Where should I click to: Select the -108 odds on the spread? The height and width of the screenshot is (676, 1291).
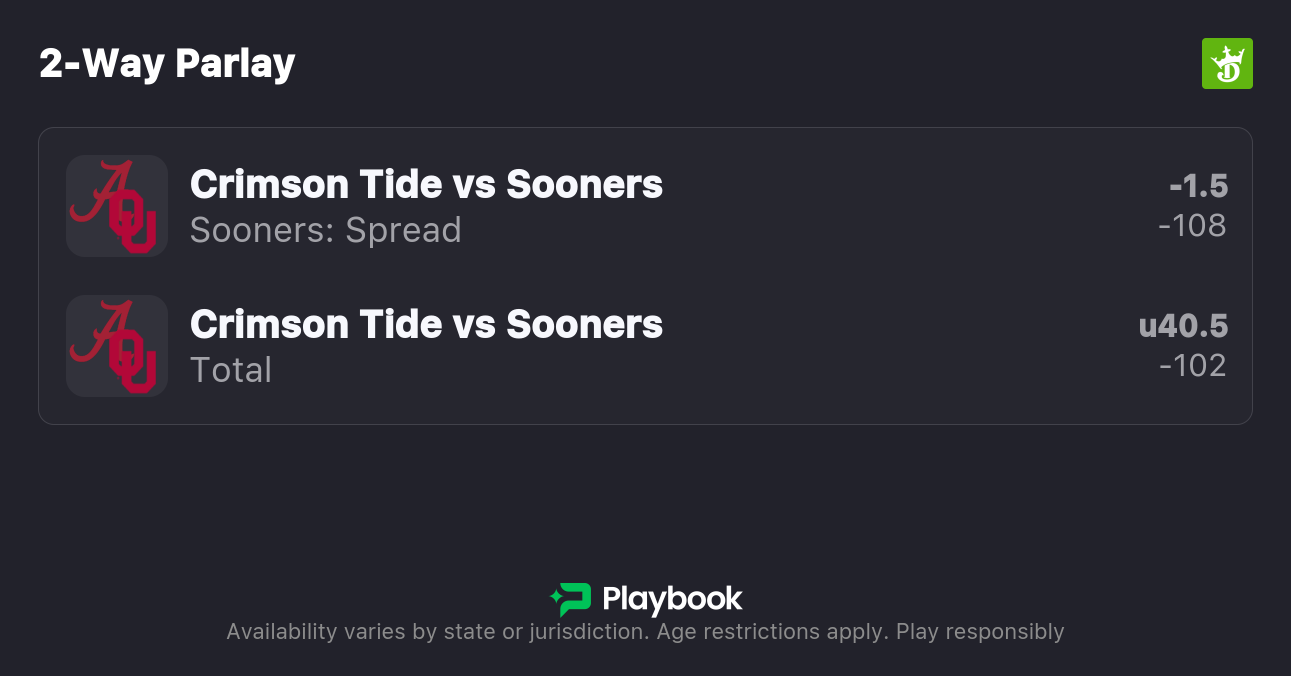tap(1192, 226)
